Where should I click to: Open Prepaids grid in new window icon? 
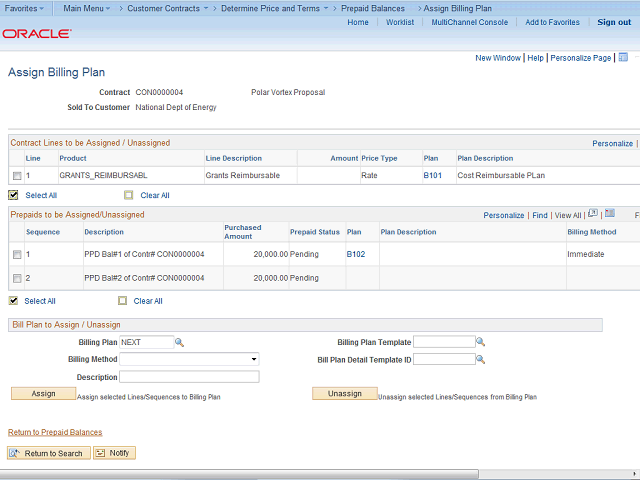pos(593,214)
